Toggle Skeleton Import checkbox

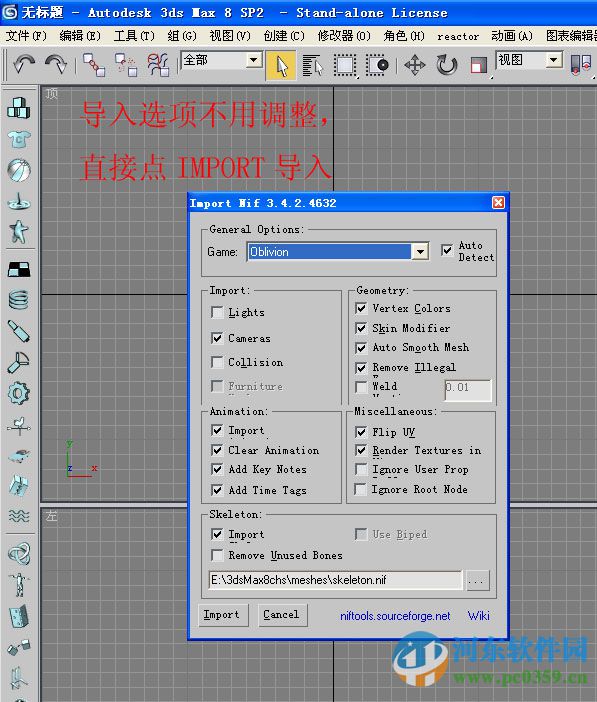pyautogui.click(x=217, y=534)
